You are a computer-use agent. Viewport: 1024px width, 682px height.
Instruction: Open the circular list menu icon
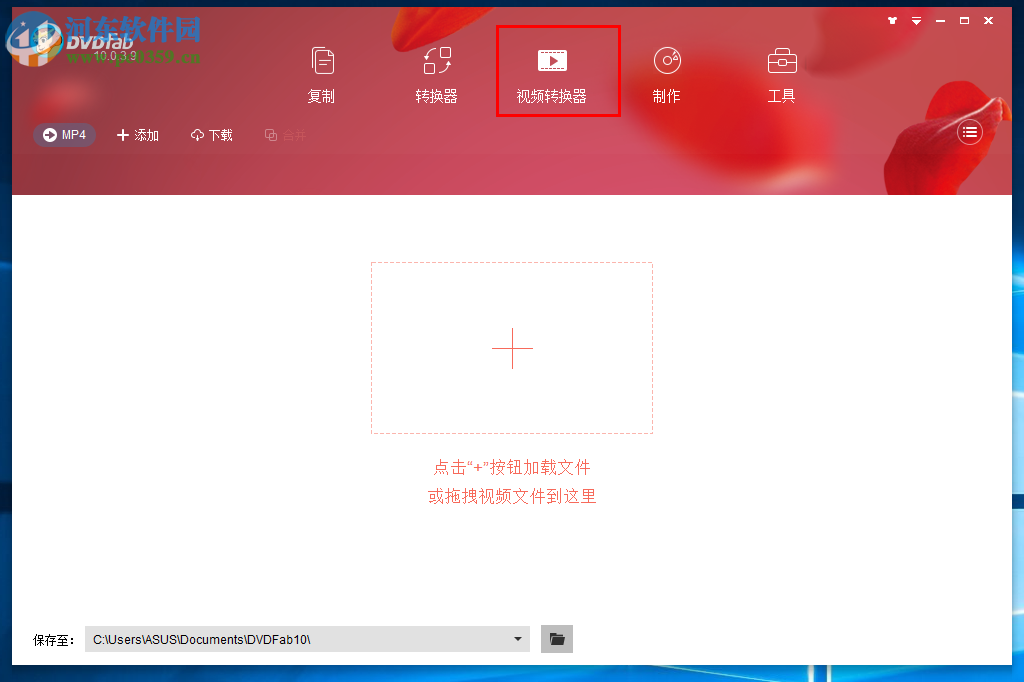(x=969, y=131)
